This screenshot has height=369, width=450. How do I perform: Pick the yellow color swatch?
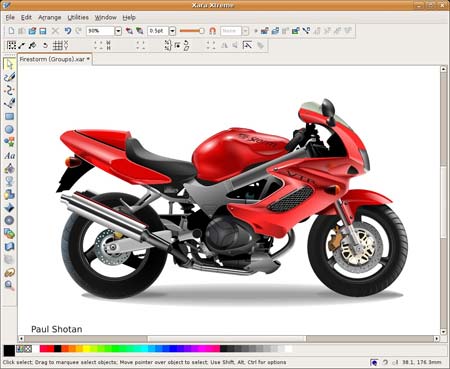point(86,349)
